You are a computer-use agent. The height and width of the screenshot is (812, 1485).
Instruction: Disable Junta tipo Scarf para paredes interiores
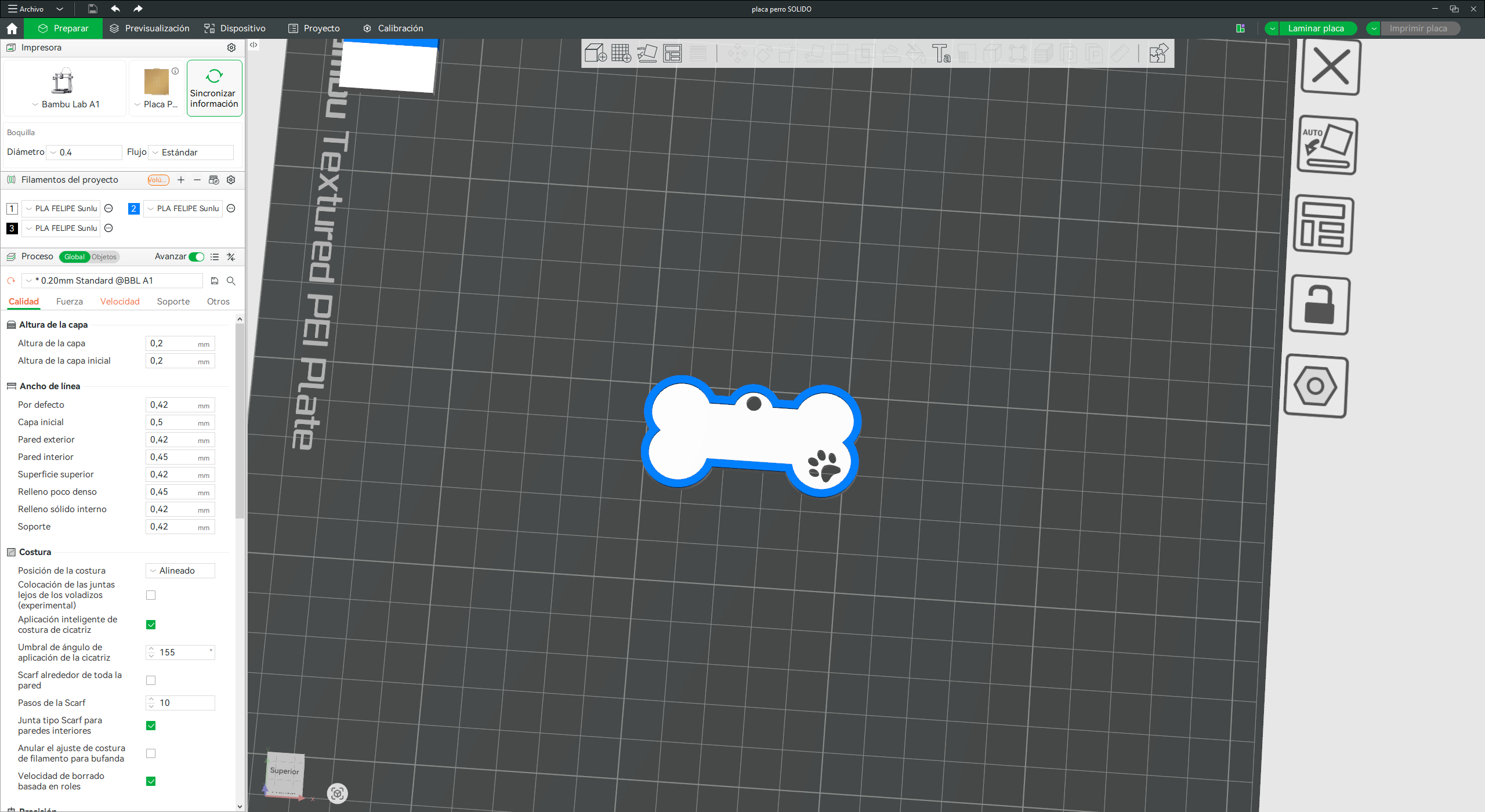click(151, 726)
